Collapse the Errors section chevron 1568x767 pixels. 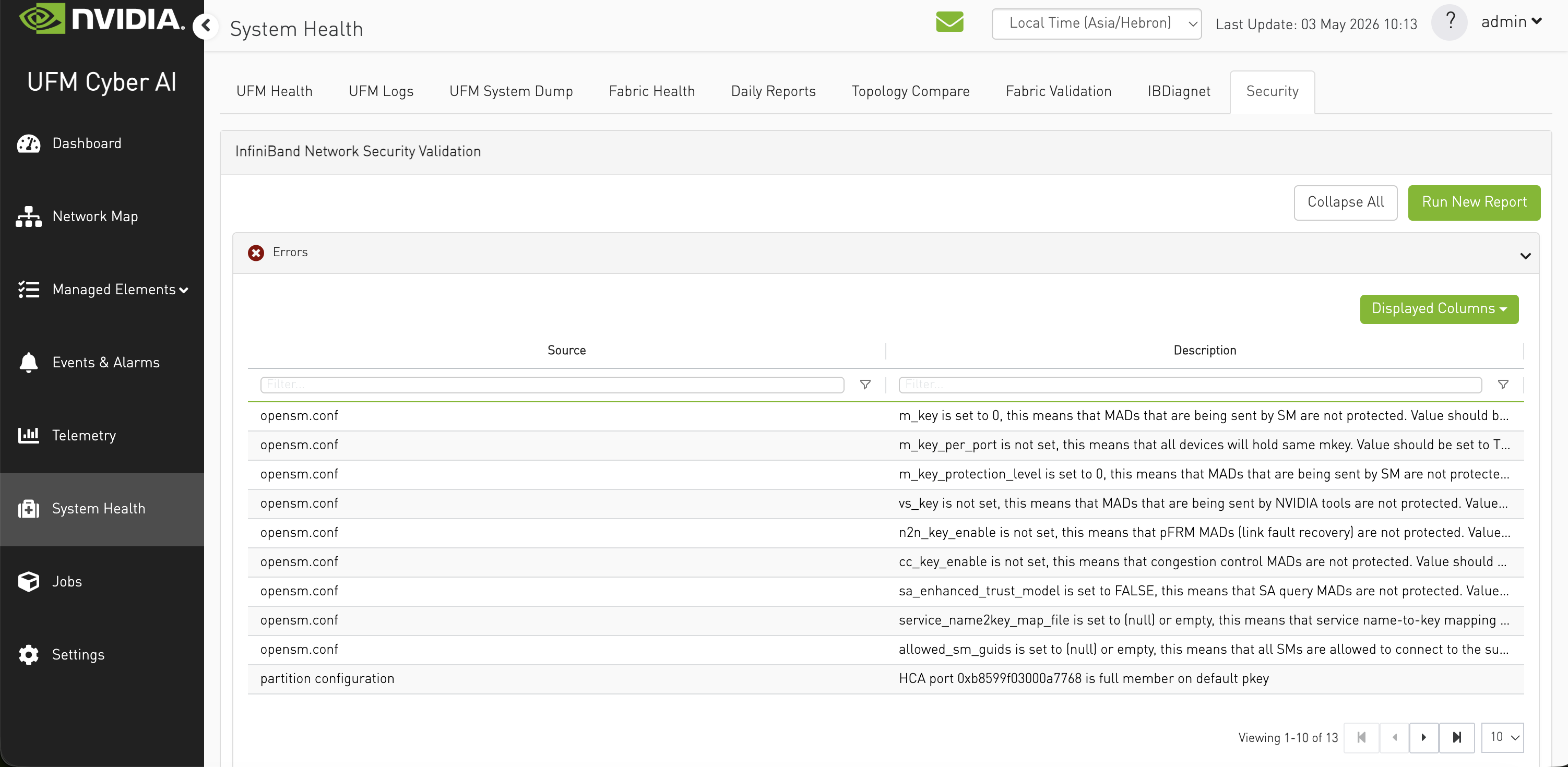coord(1525,256)
